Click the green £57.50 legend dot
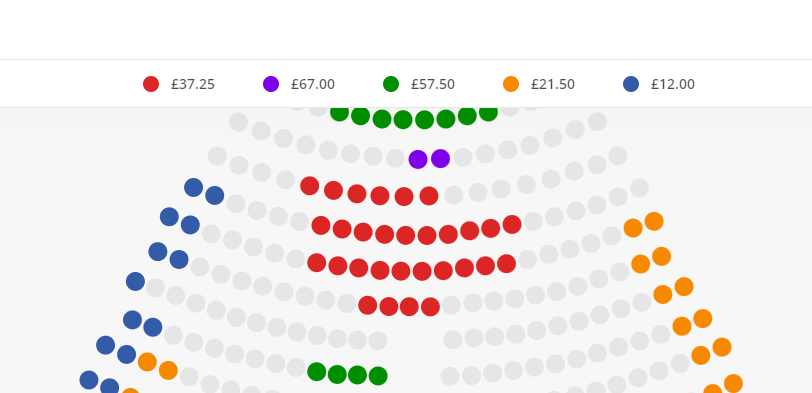Image resolution: width=812 pixels, height=393 pixels. click(391, 84)
